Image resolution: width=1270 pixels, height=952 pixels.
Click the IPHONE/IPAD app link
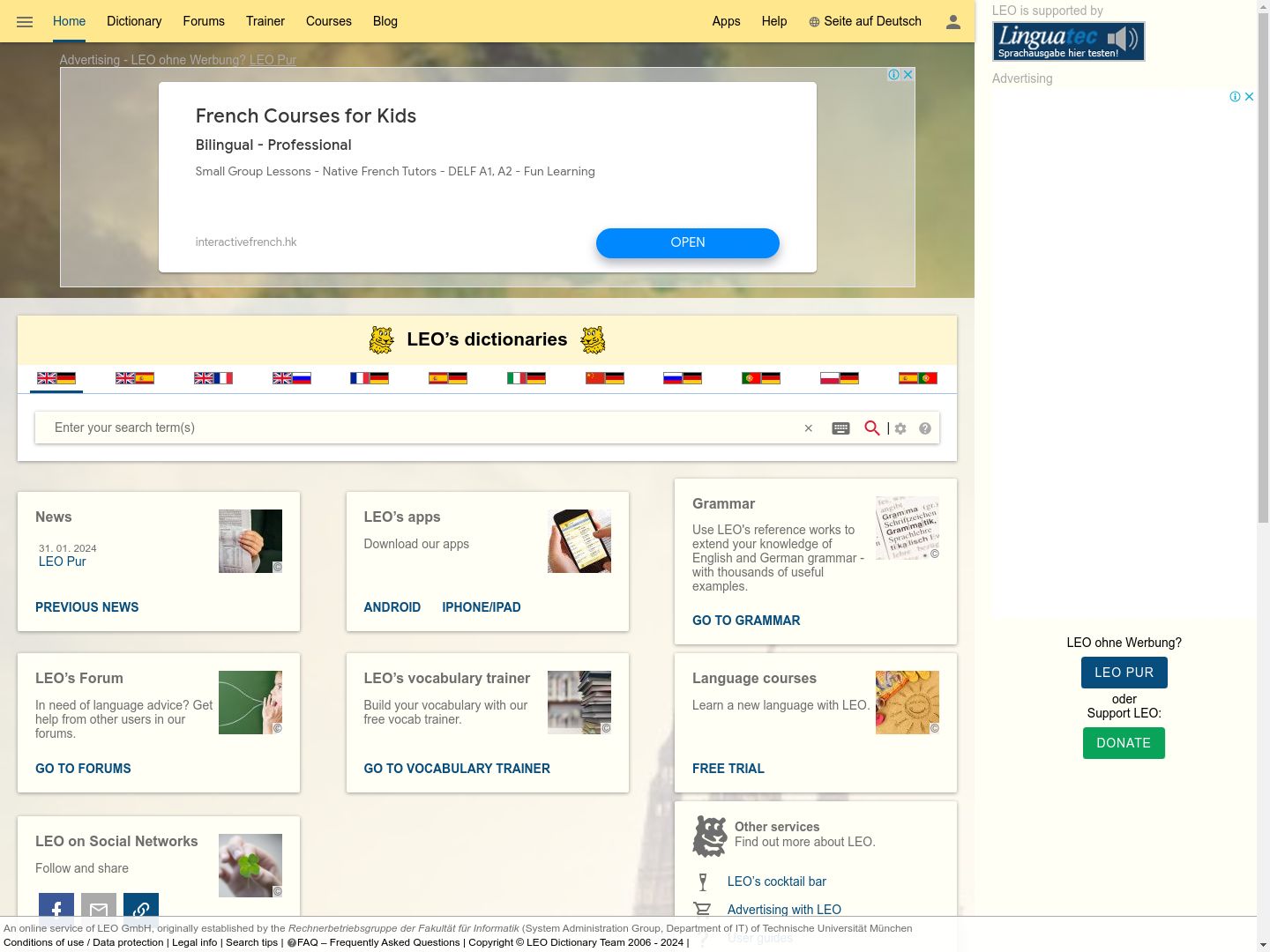(x=482, y=607)
